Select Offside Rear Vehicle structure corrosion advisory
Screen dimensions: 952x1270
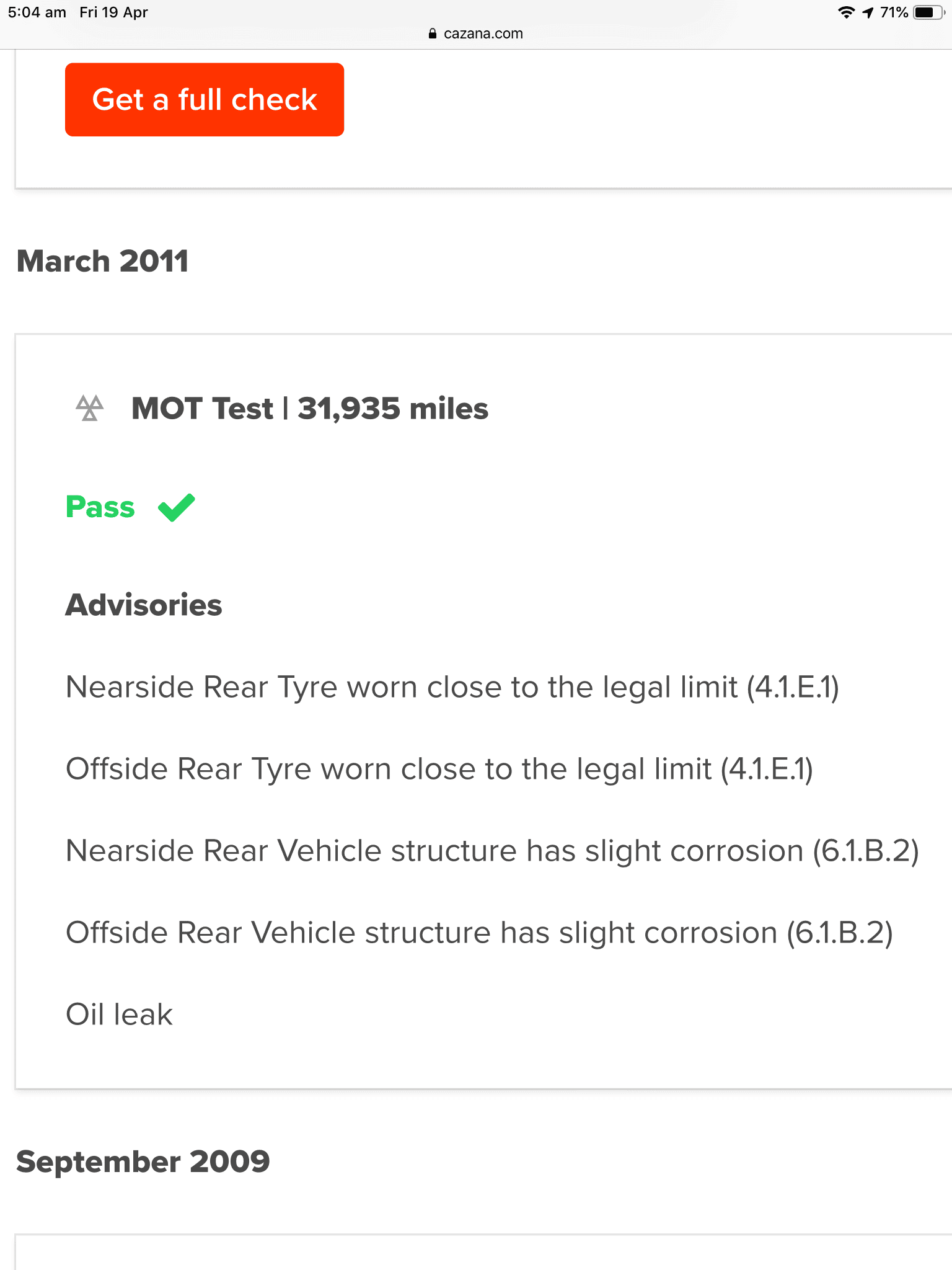(479, 933)
